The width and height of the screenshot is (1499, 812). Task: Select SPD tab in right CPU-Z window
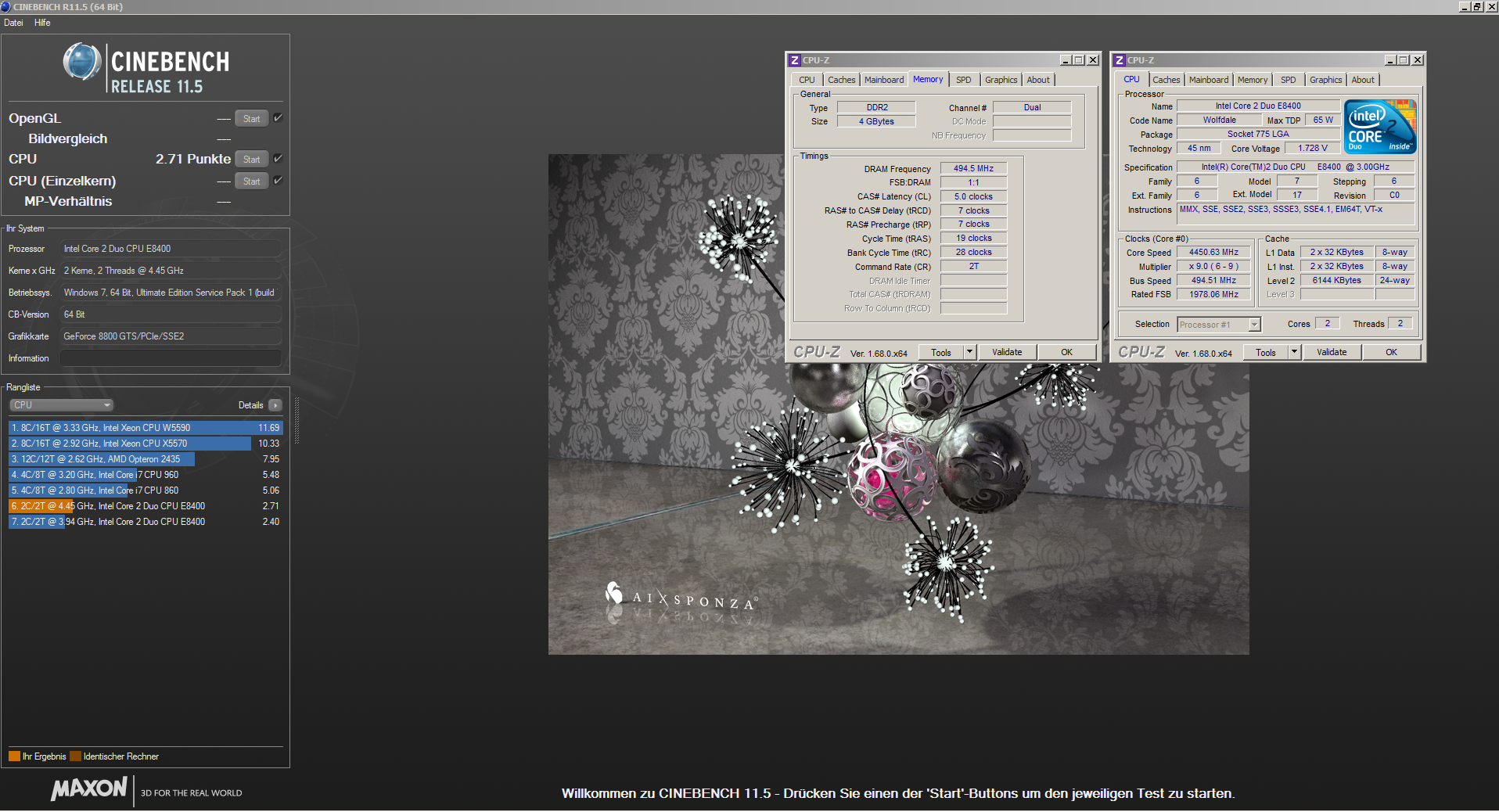click(1289, 80)
